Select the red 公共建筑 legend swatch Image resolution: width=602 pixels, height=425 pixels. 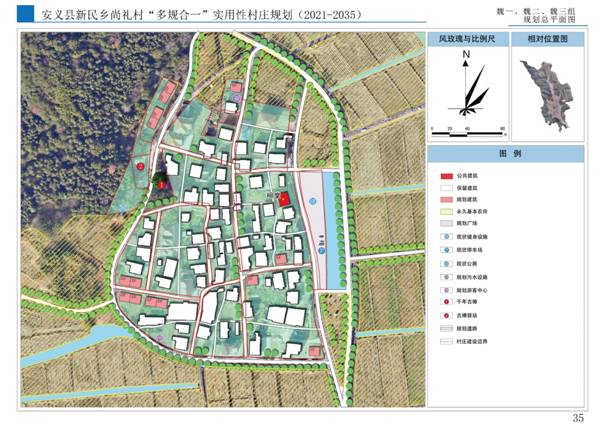point(447,176)
